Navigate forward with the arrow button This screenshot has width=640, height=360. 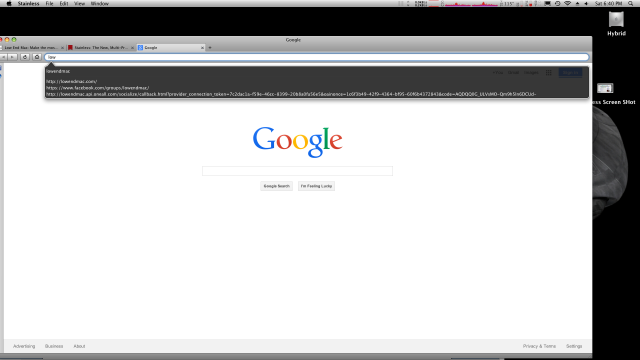click(13, 57)
